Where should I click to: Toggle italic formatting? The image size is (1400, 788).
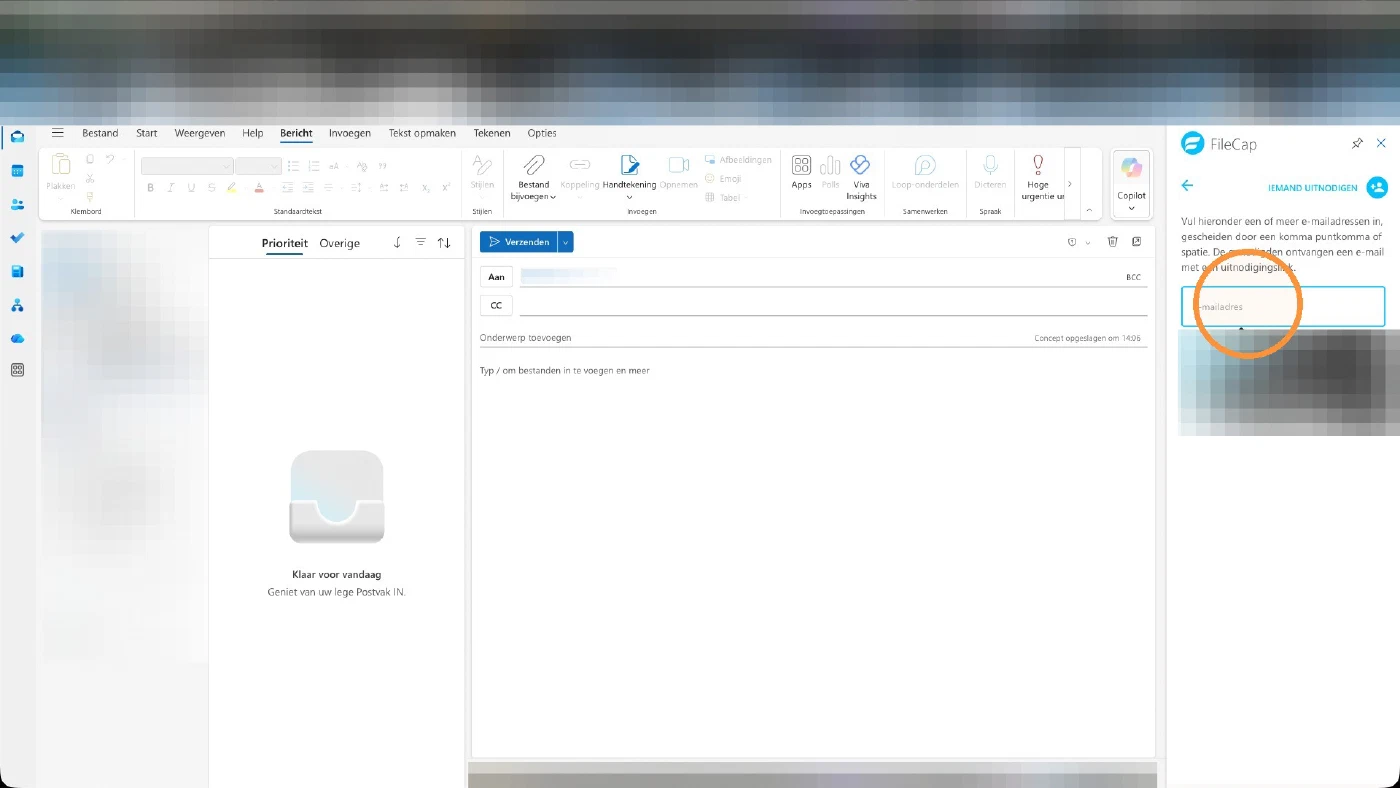coord(171,187)
